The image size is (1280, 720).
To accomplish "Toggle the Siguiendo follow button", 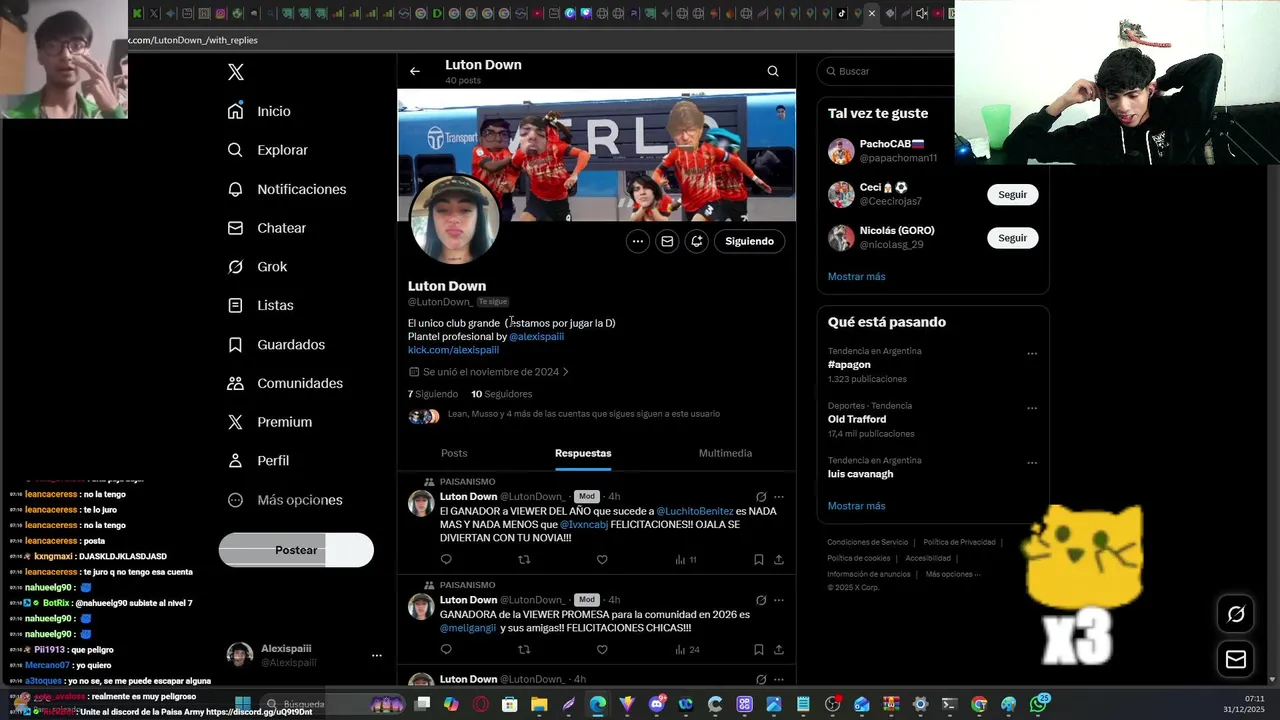I will point(749,241).
